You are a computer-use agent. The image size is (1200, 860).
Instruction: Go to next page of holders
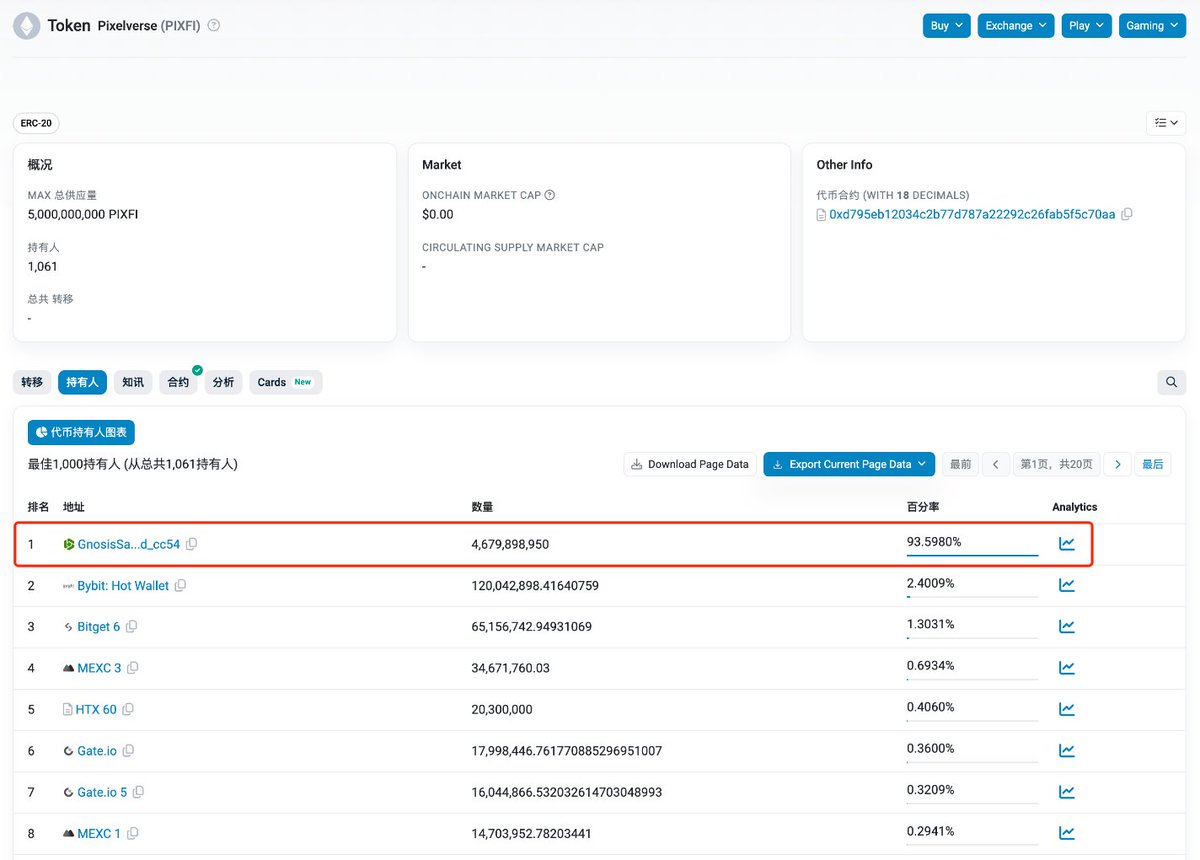click(x=1118, y=464)
